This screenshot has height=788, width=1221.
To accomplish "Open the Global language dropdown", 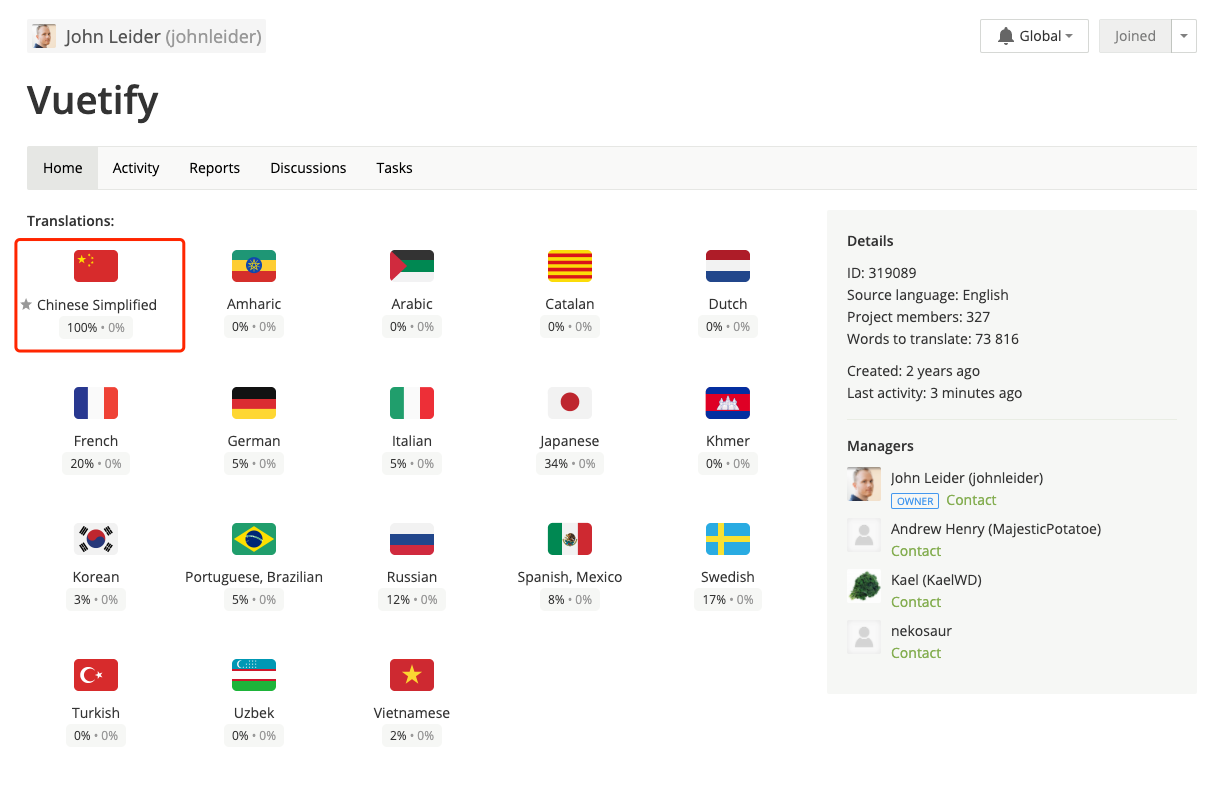I will coord(1034,35).
